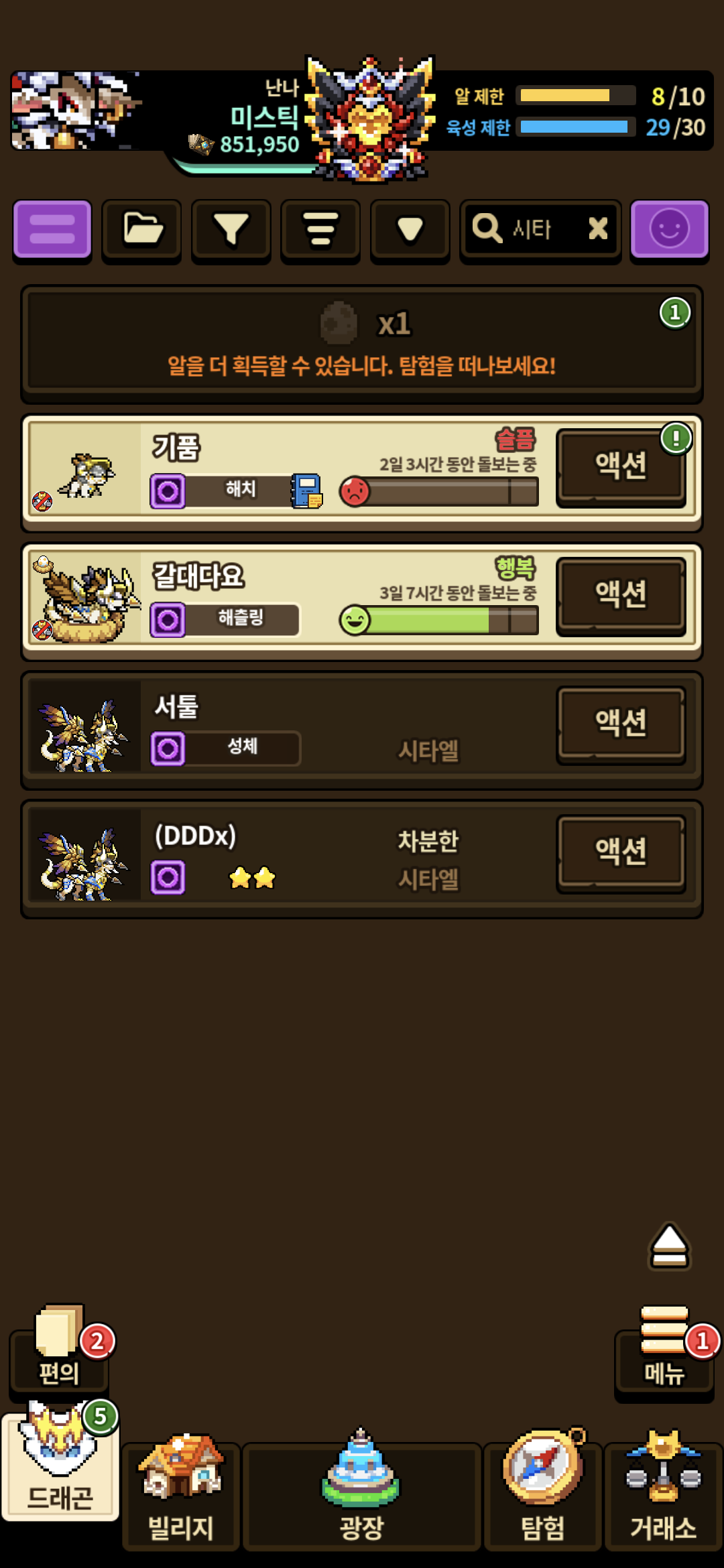
Task: Tap the 액션 button for 기품
Action: pos(621,466)
